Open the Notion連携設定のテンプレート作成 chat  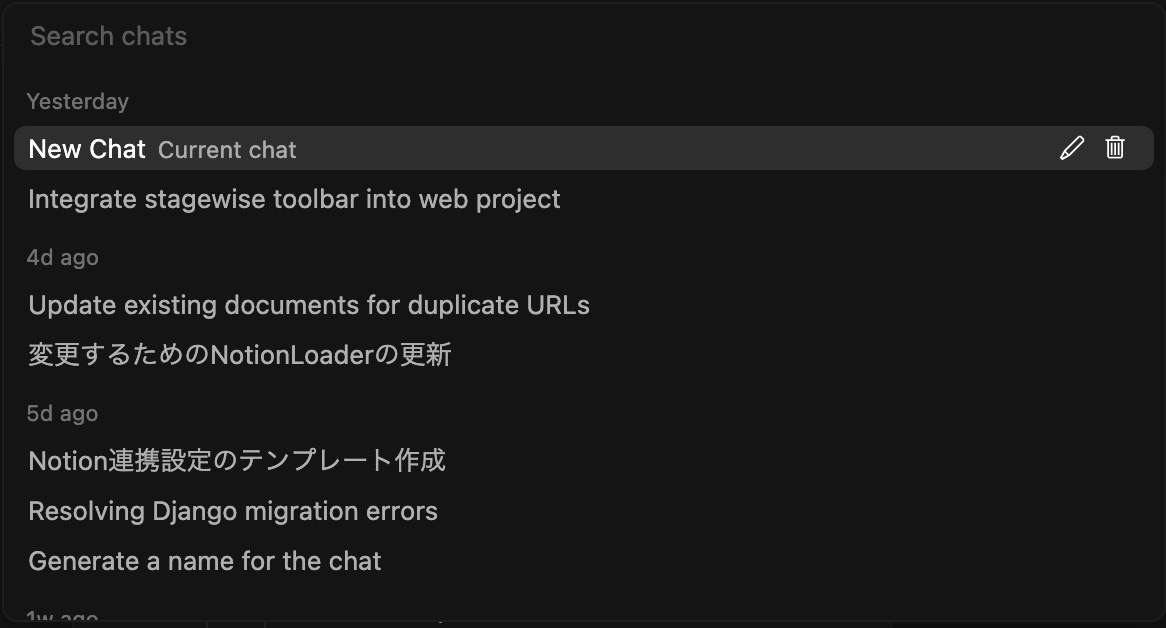click(x=584, y=461)
